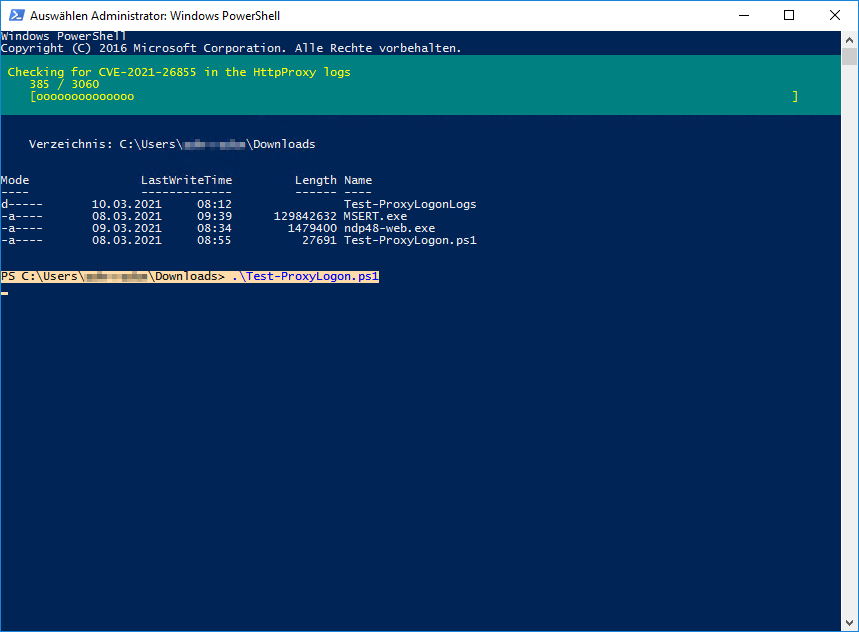Click the time '09:39'
859x632 pixels.
coord(214,216)
